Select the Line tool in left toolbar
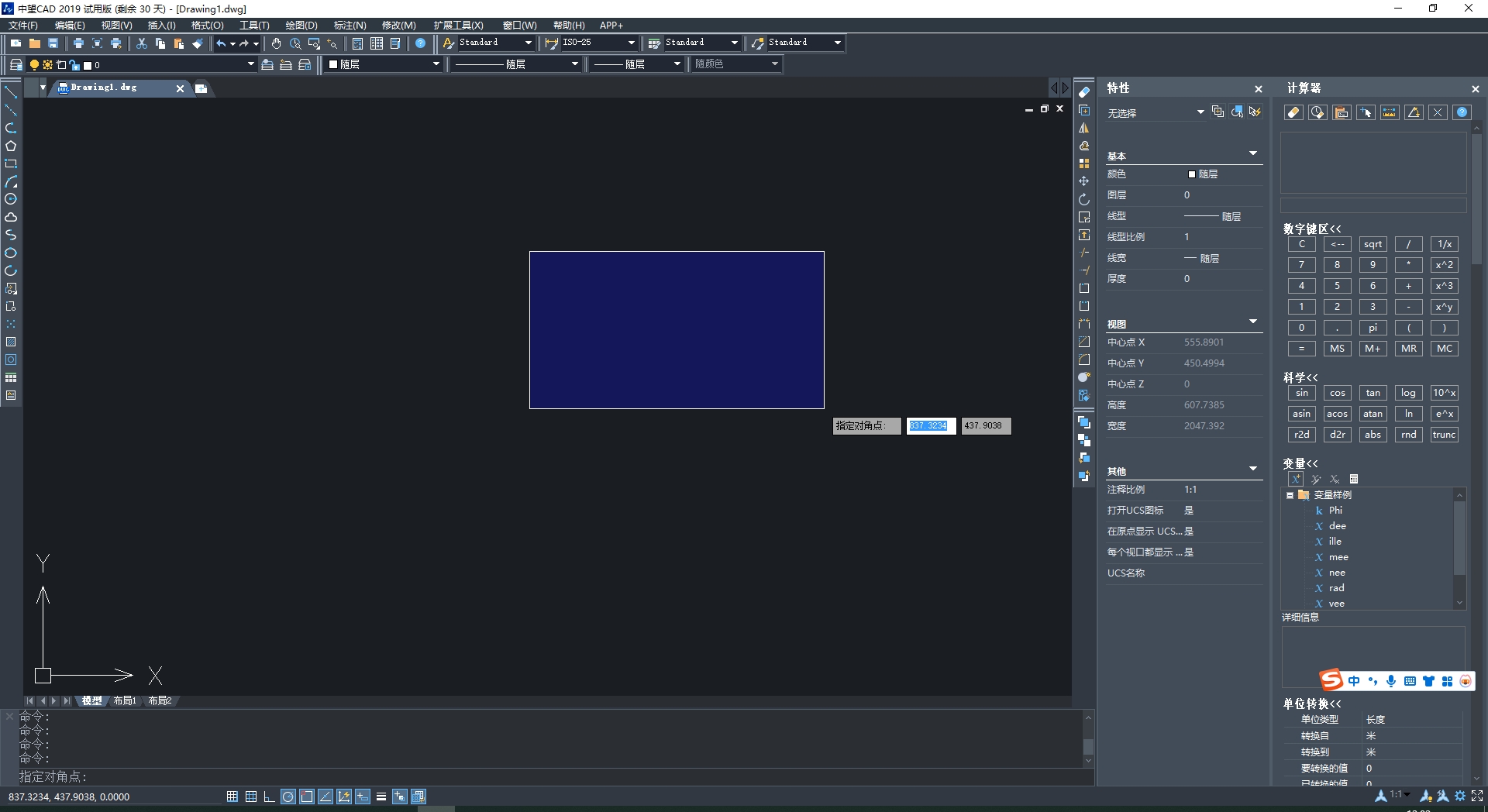The image size is (1488, 812). (11, 92)
